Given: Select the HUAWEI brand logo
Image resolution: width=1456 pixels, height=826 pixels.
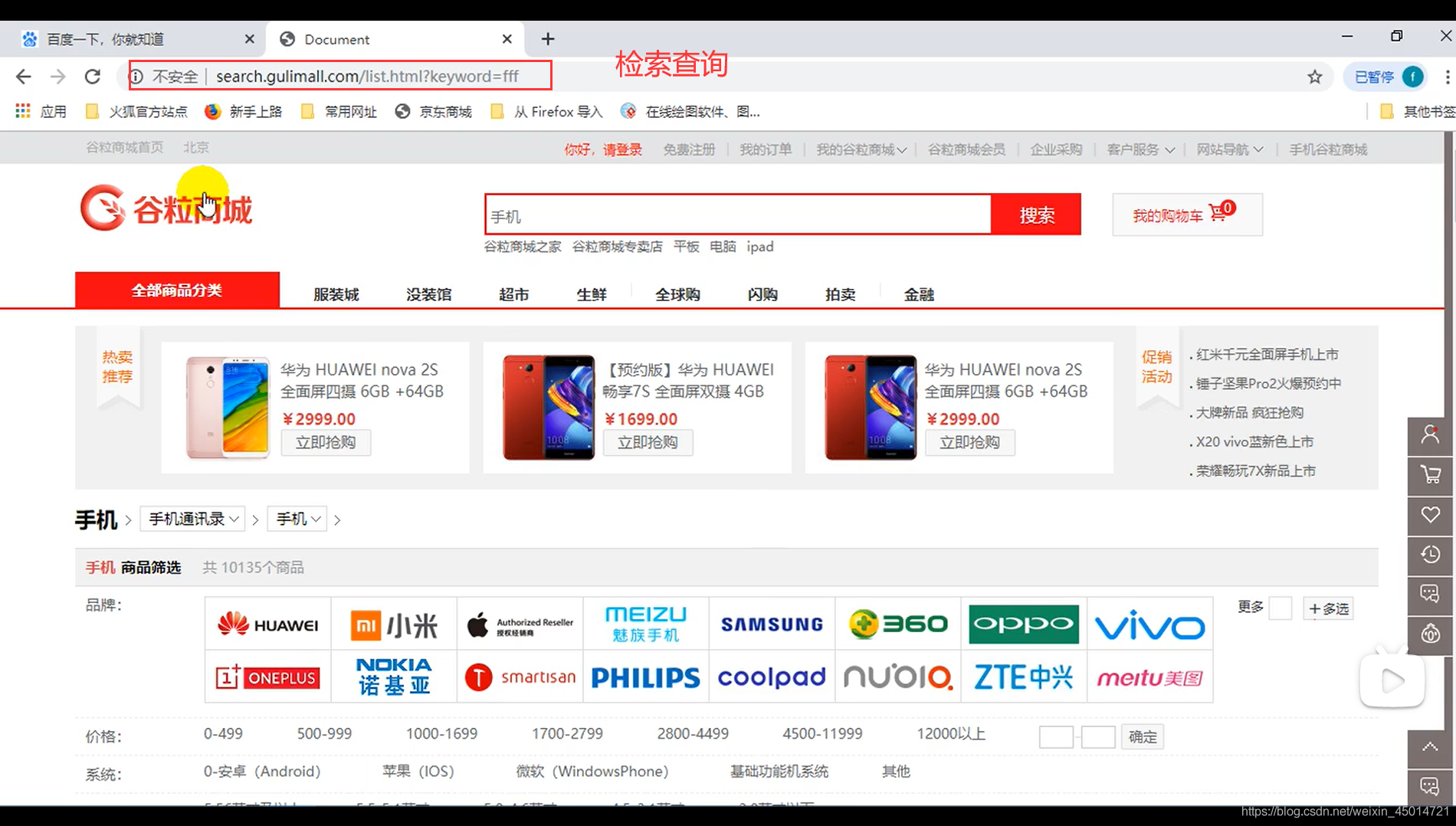Looking at the screenshot, I should [x=267, y=624].
